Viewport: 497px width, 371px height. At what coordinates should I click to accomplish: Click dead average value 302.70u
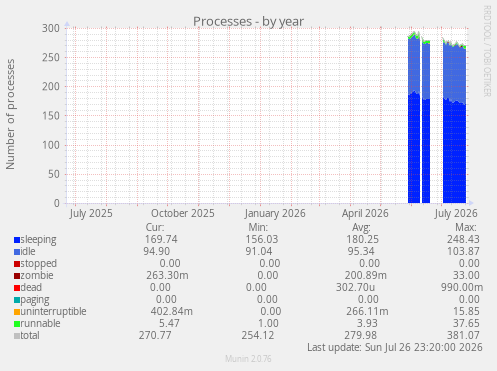coord(355,287)
